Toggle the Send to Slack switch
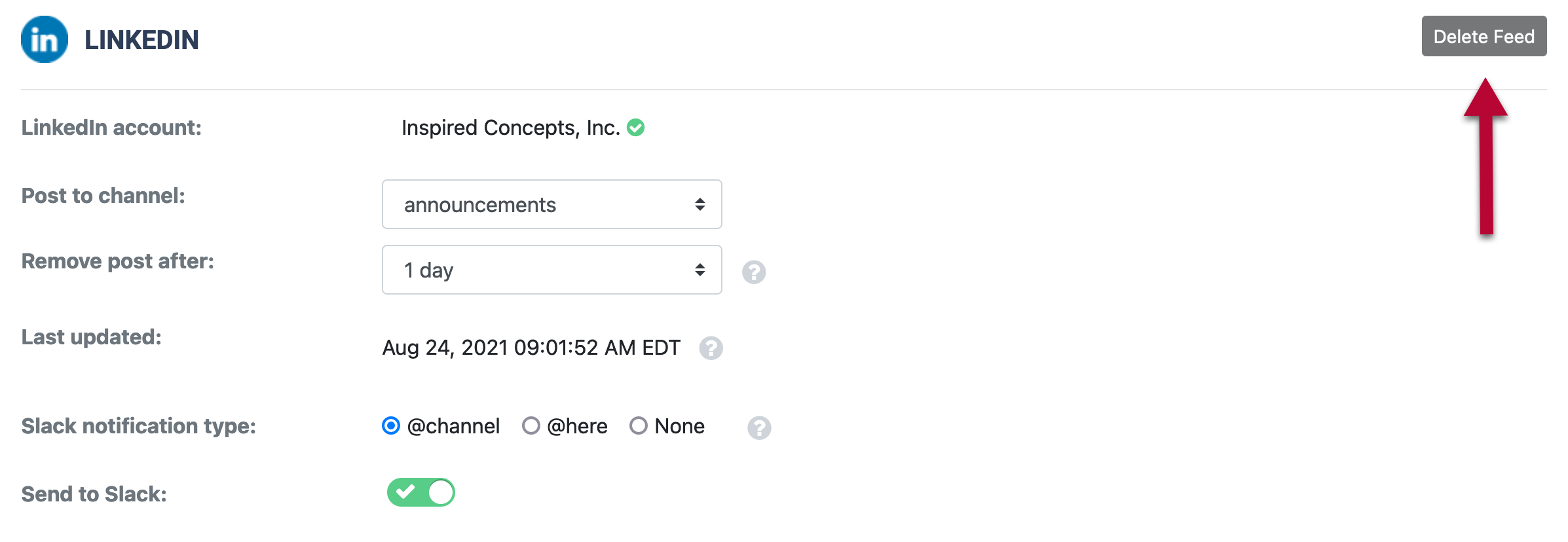1568x542 pixels. (421, 492)
